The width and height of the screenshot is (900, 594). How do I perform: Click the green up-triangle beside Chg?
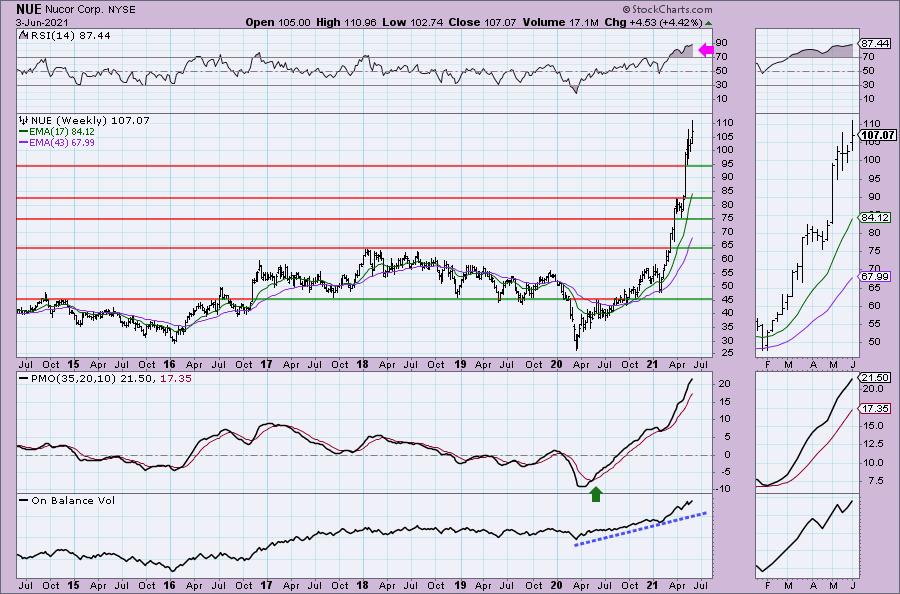[x=708, y=24]
